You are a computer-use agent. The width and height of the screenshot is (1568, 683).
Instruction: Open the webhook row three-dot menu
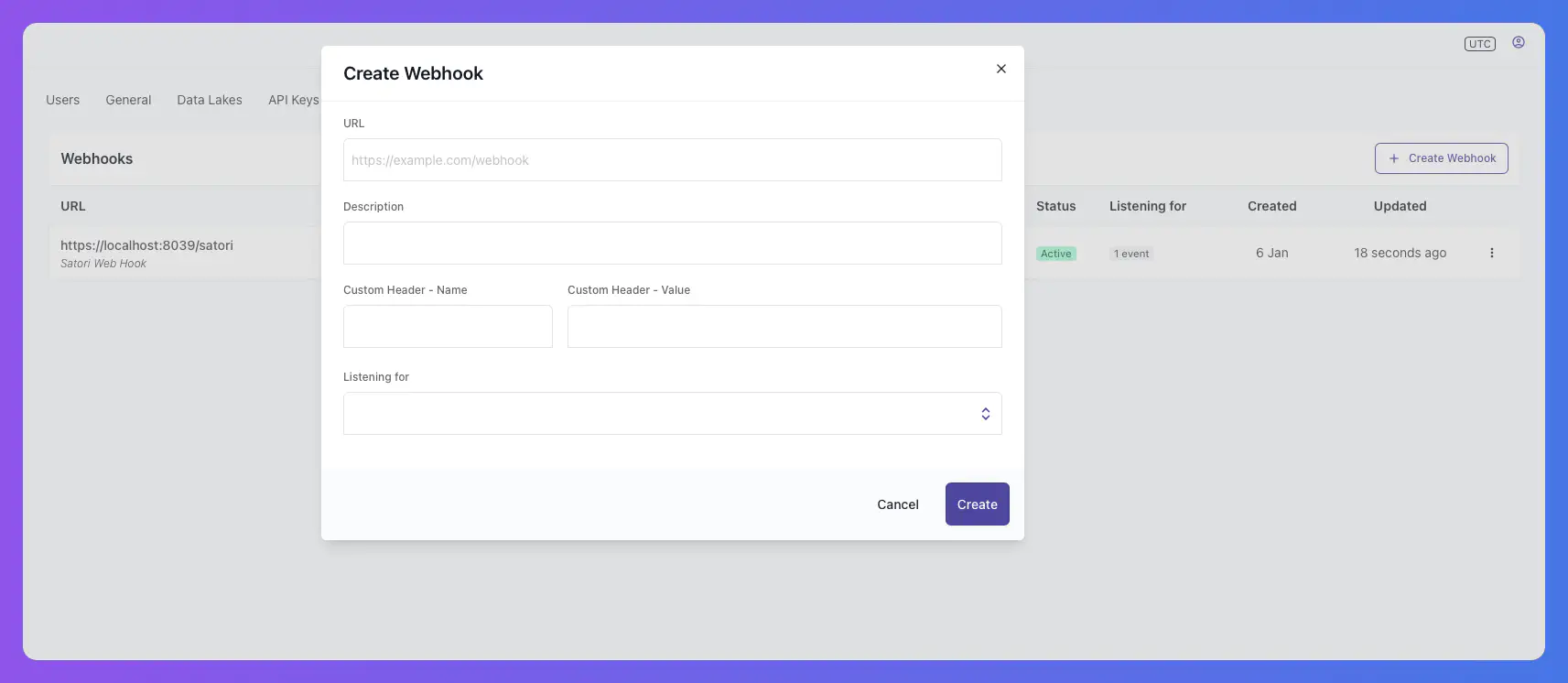pyautogui.click(x=1492, y=253)
